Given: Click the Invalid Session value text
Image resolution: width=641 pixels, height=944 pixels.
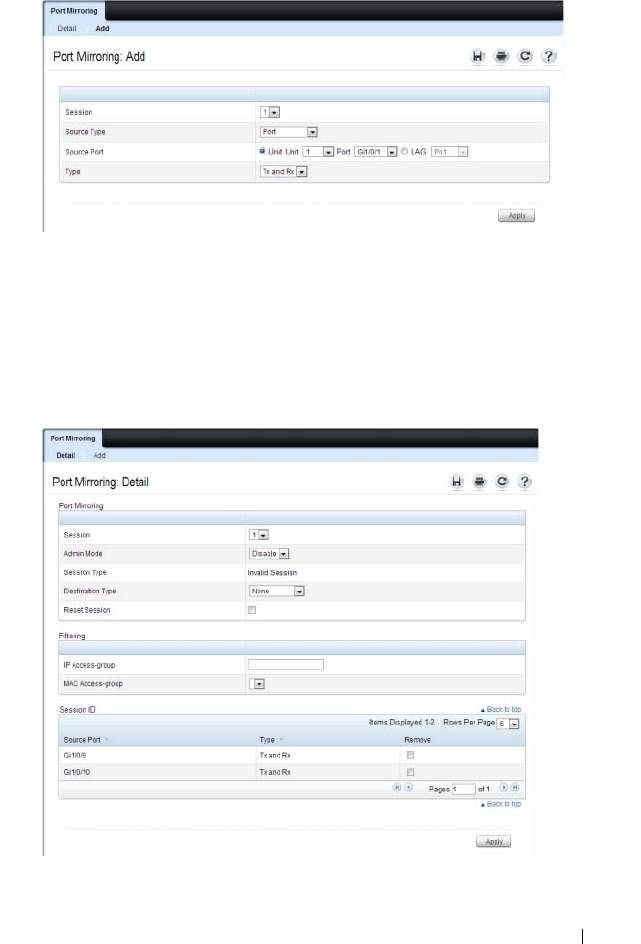Looking at the screenshot, I should point(272,573).
